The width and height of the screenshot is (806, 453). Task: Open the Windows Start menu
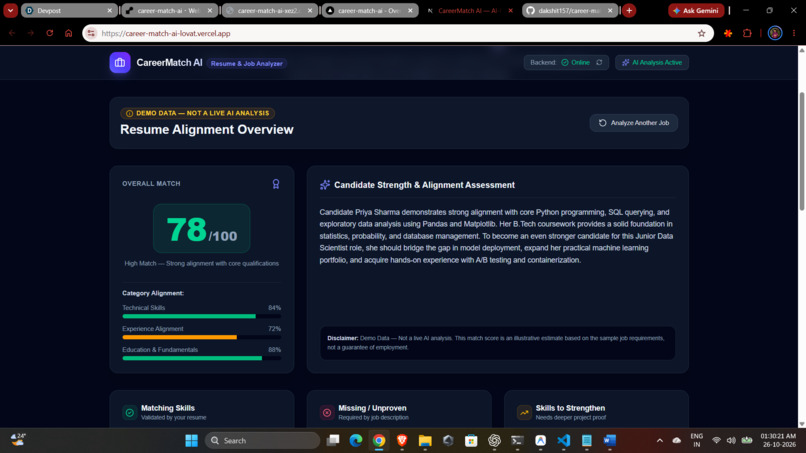[191, 441]
